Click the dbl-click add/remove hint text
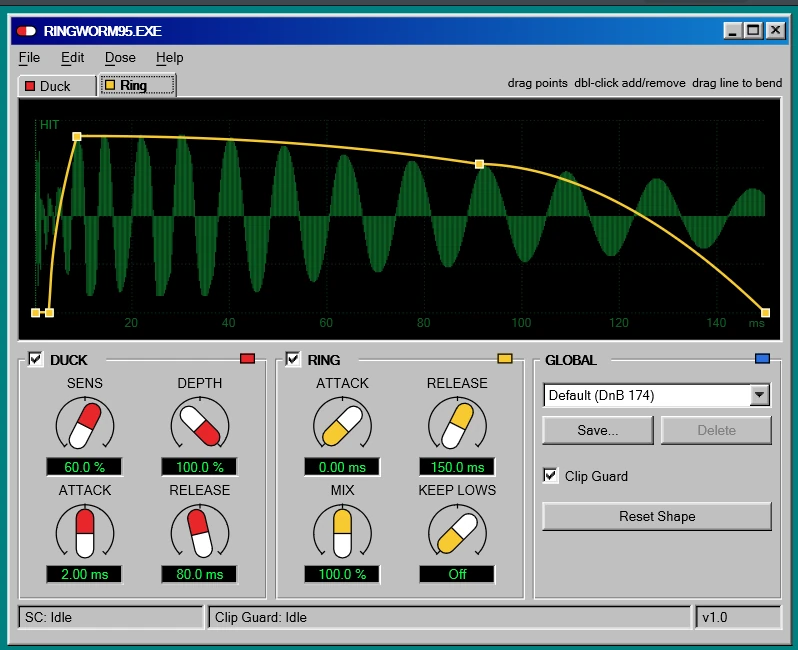 630,83
